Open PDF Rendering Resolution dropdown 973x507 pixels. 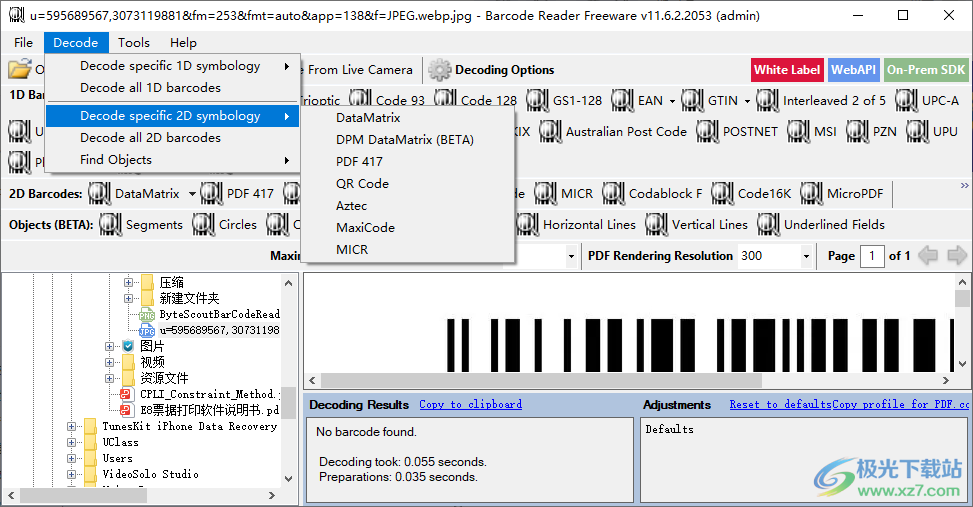806,256
